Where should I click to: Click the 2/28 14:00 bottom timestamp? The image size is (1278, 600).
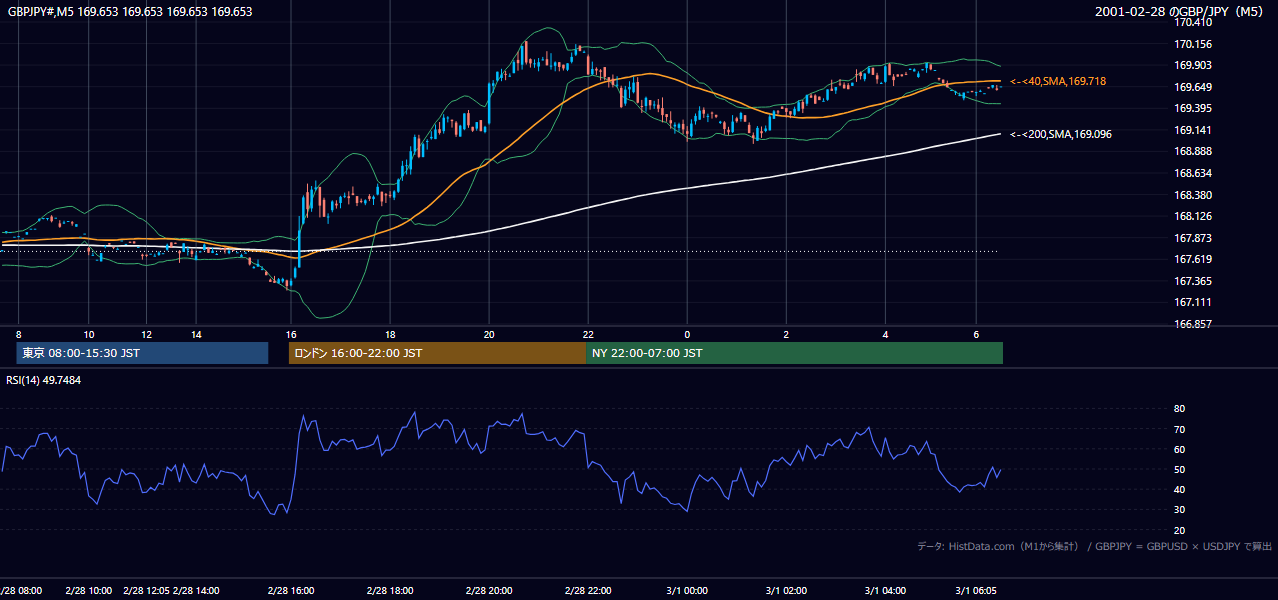point(196,591)
